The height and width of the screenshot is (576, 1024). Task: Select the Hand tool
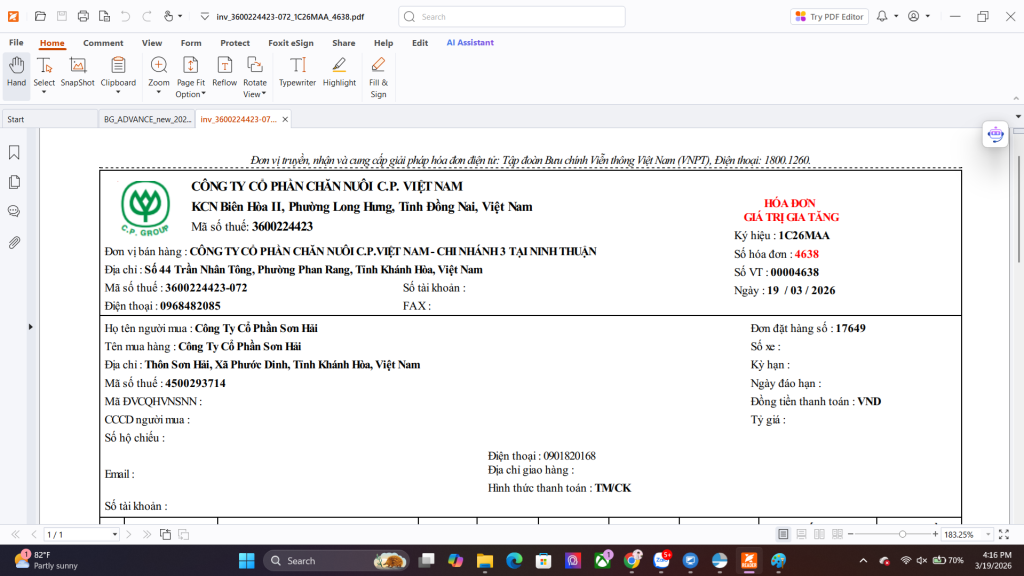point(16,72)
